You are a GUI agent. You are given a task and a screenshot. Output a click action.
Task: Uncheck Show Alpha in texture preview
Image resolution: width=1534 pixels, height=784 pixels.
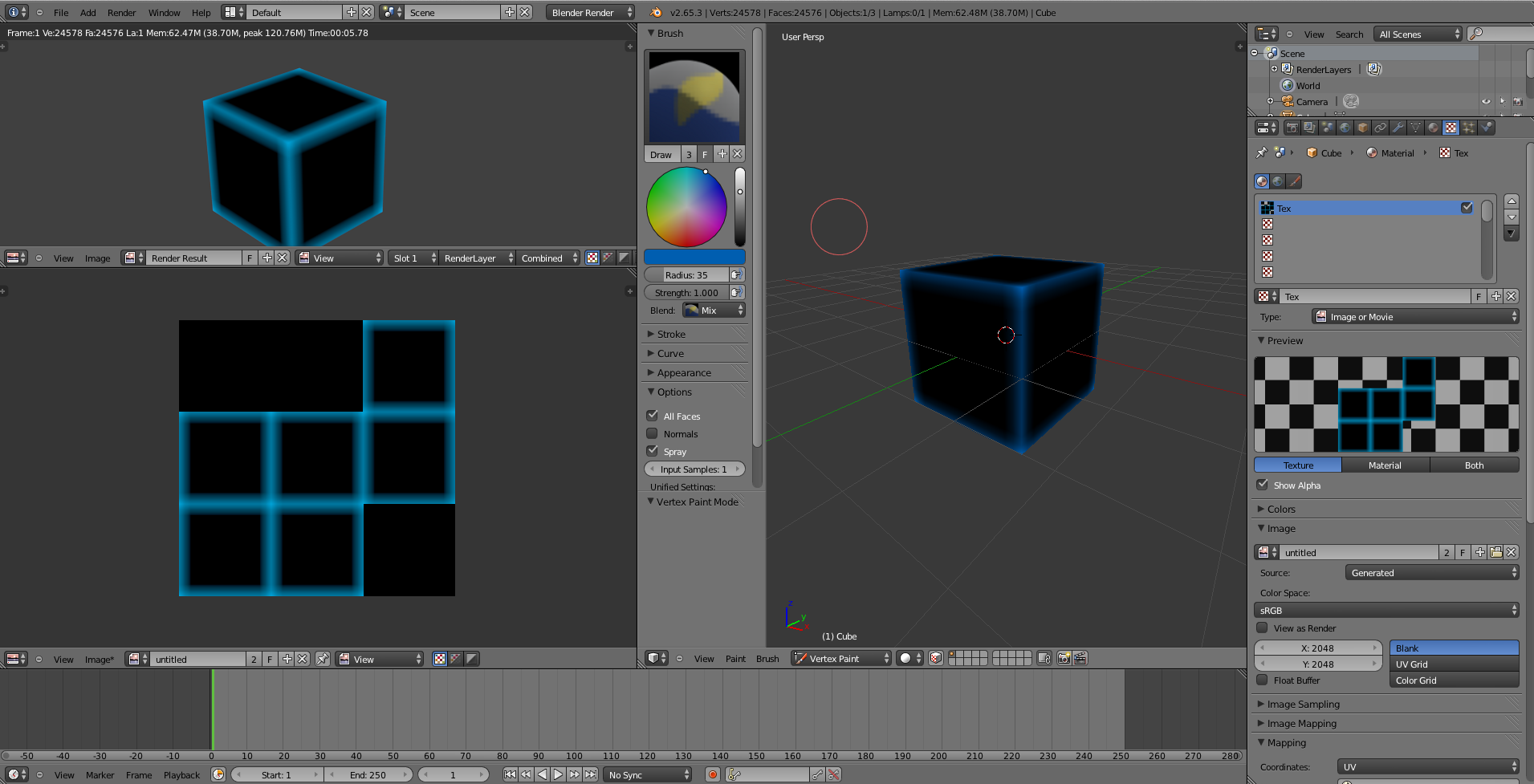tap(1263, 485)
